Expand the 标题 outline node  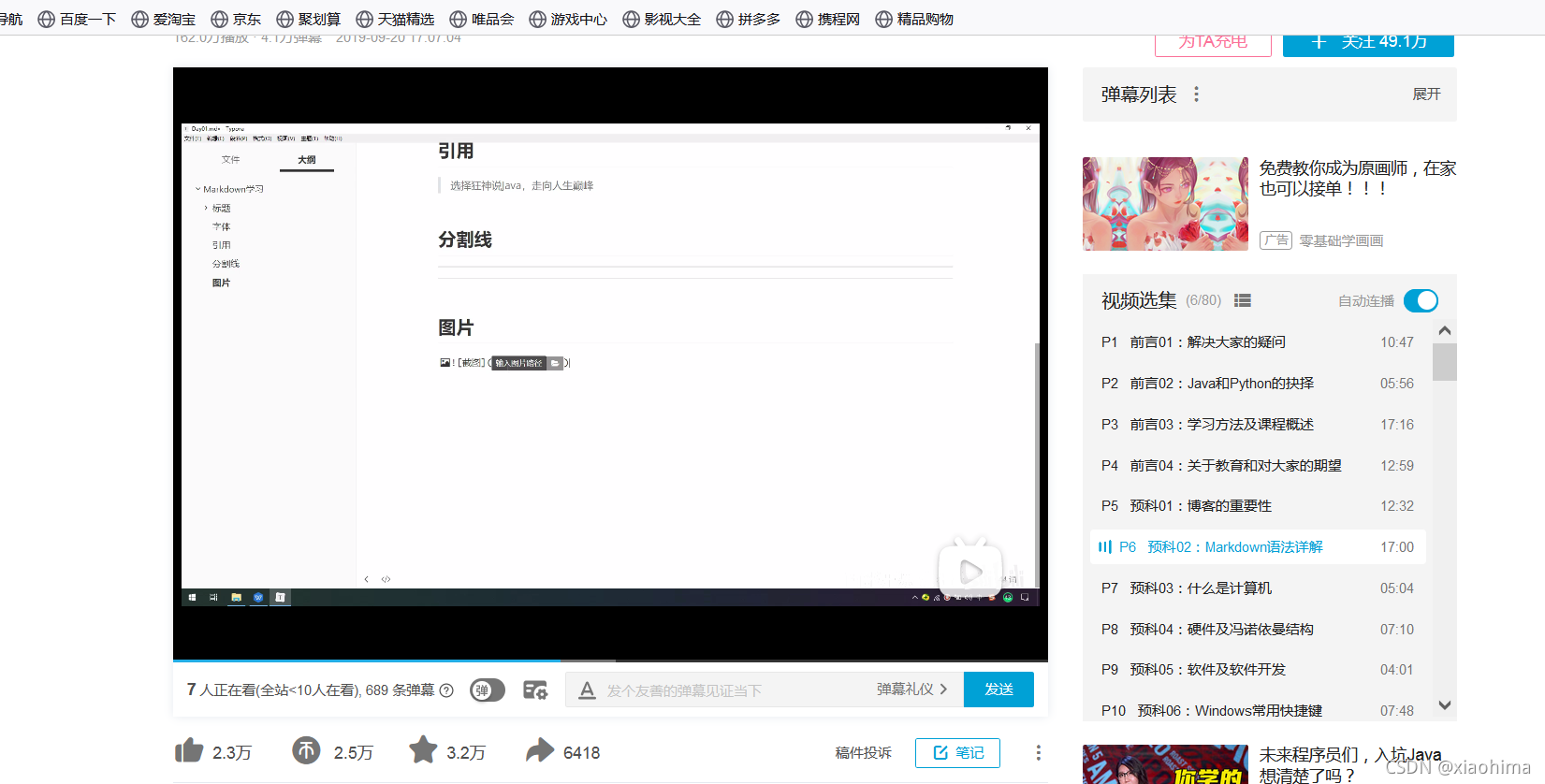tap(206, 208)
